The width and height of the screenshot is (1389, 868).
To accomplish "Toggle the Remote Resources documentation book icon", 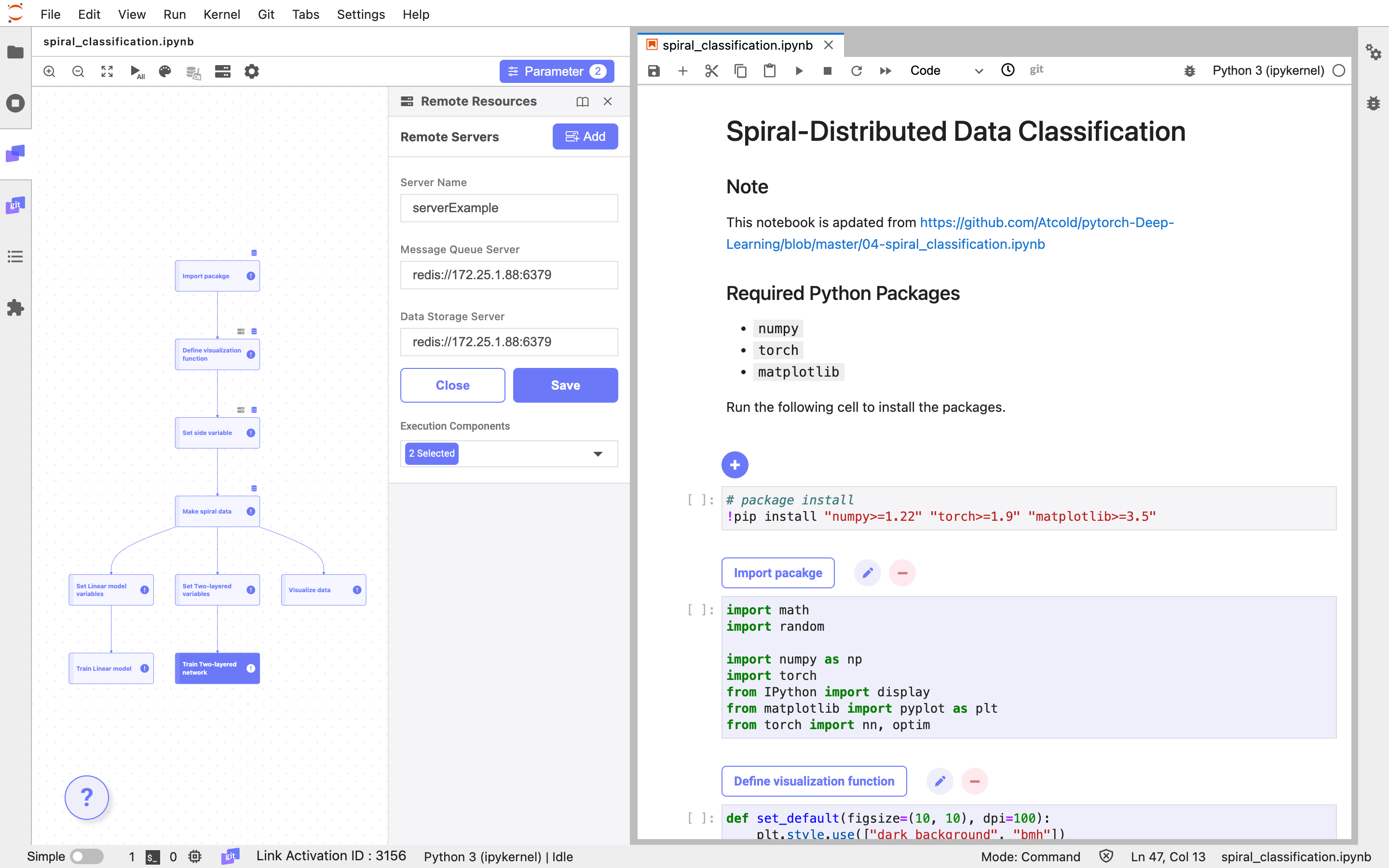I will click(582, 102).
